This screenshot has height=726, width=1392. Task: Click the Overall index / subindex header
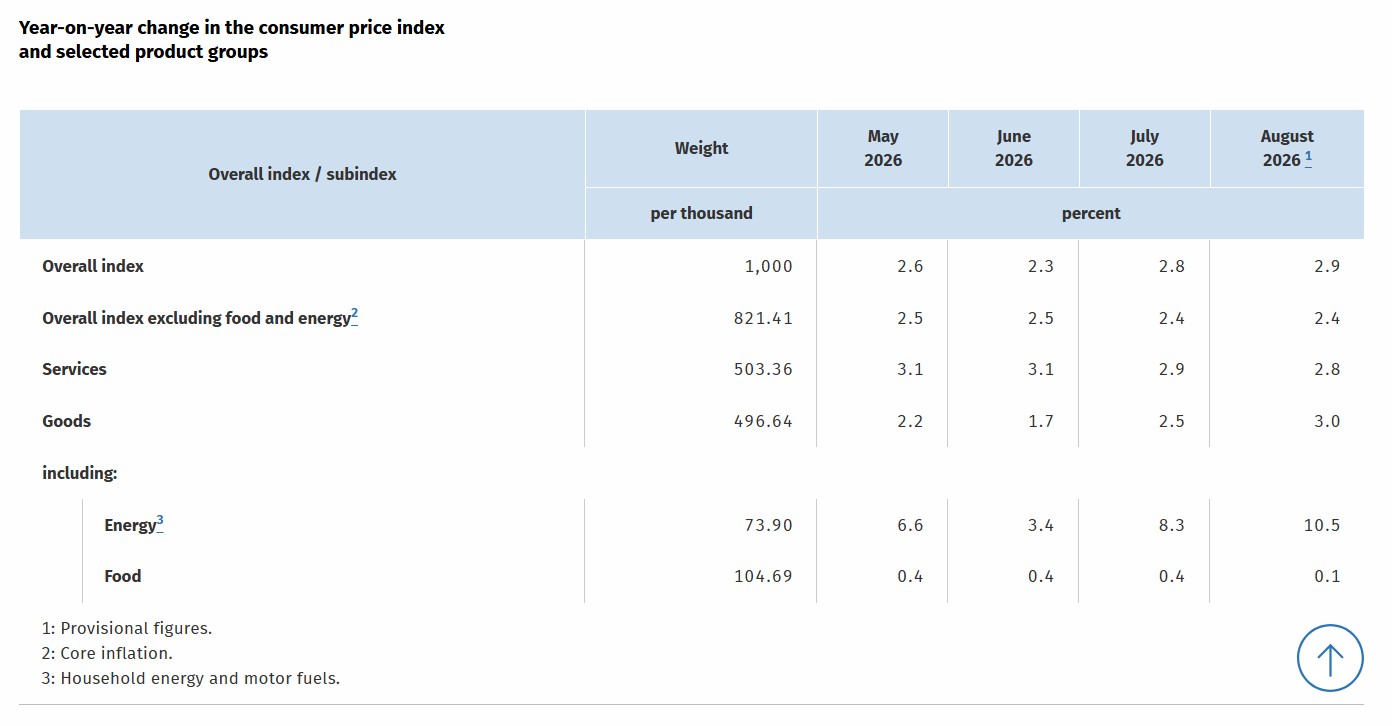(302, 174)
